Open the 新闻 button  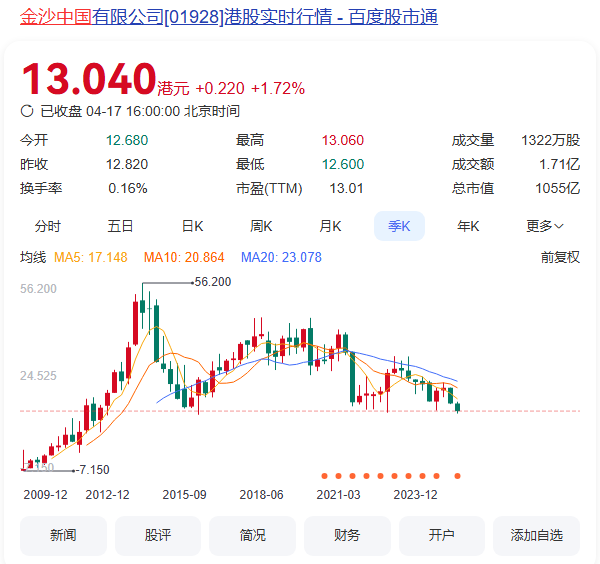click(63, 535)
